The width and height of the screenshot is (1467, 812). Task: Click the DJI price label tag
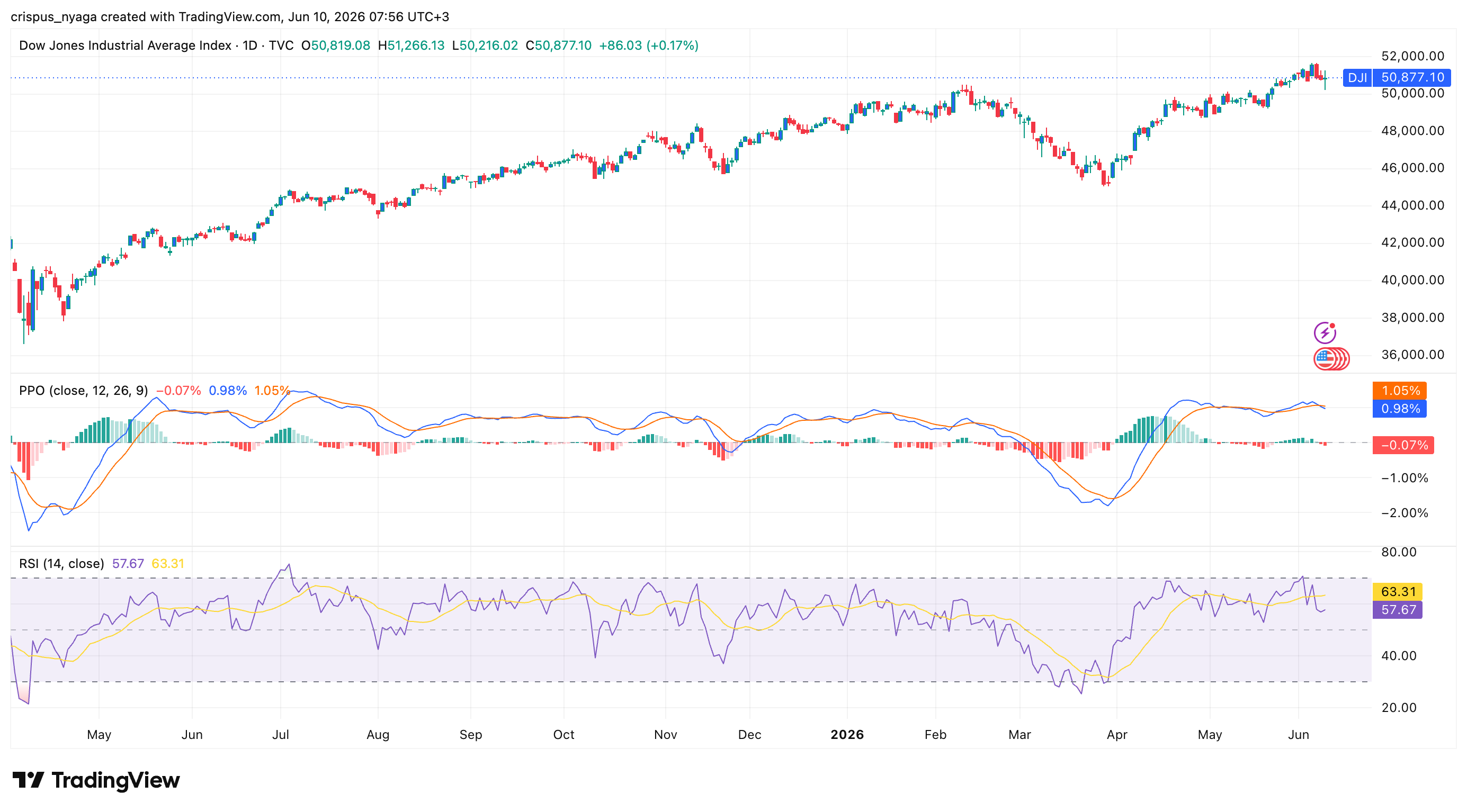coord(1357,77)
